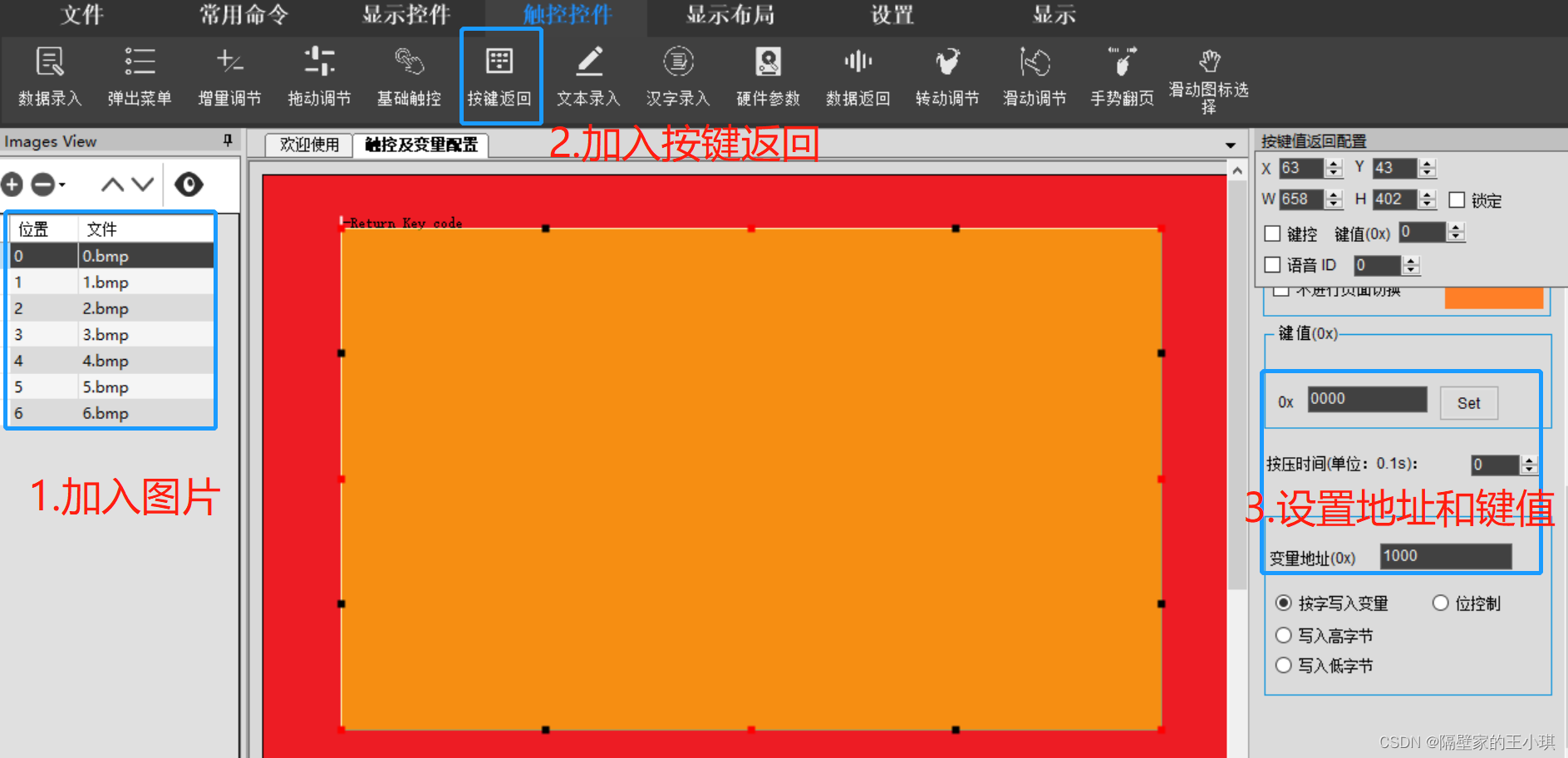Screen dimensions: 1568x758
Task: Select the 汉字录入 Chinese input tool
Action: coord(678,77)
